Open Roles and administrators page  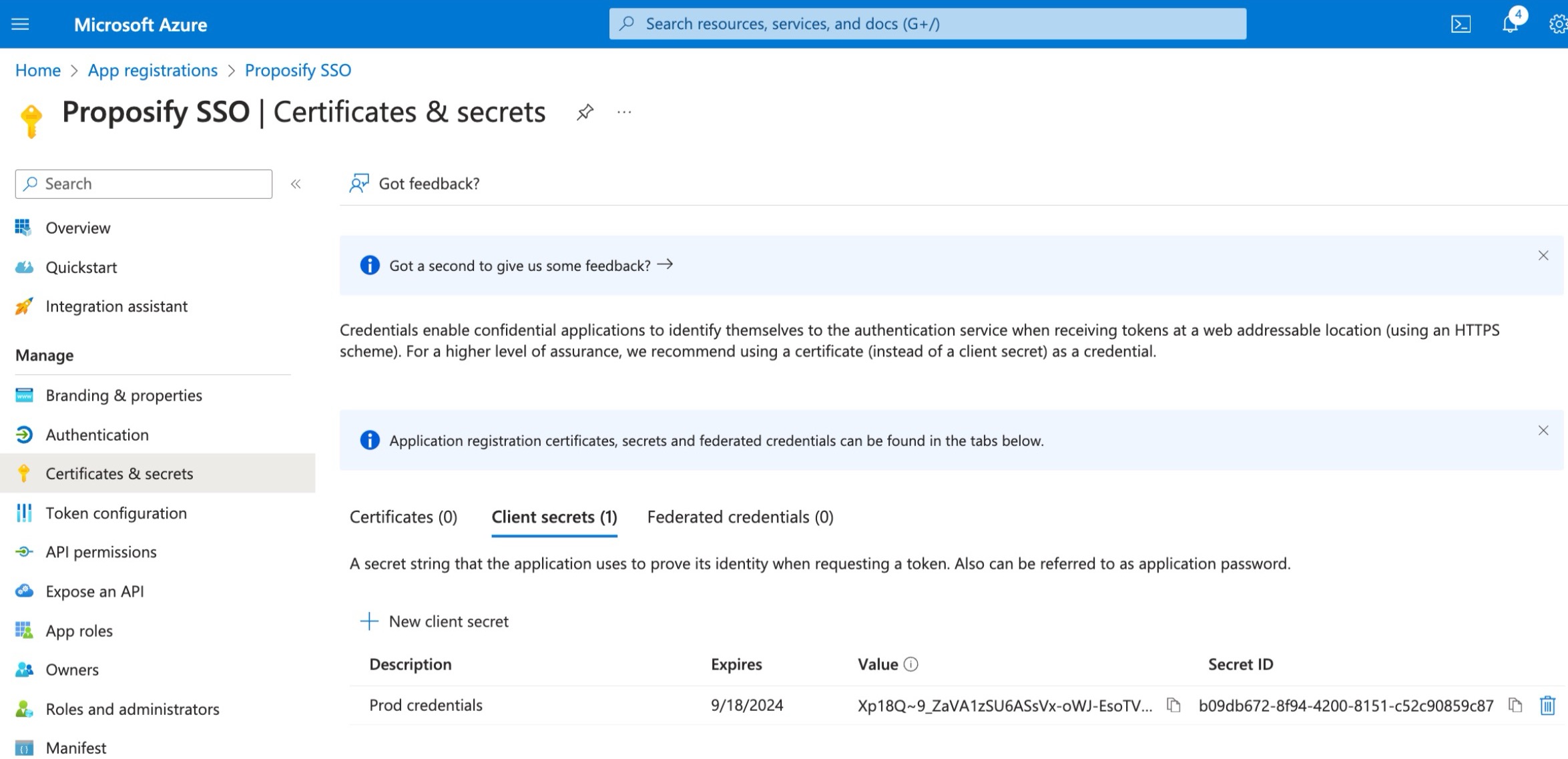pos(132,709)
